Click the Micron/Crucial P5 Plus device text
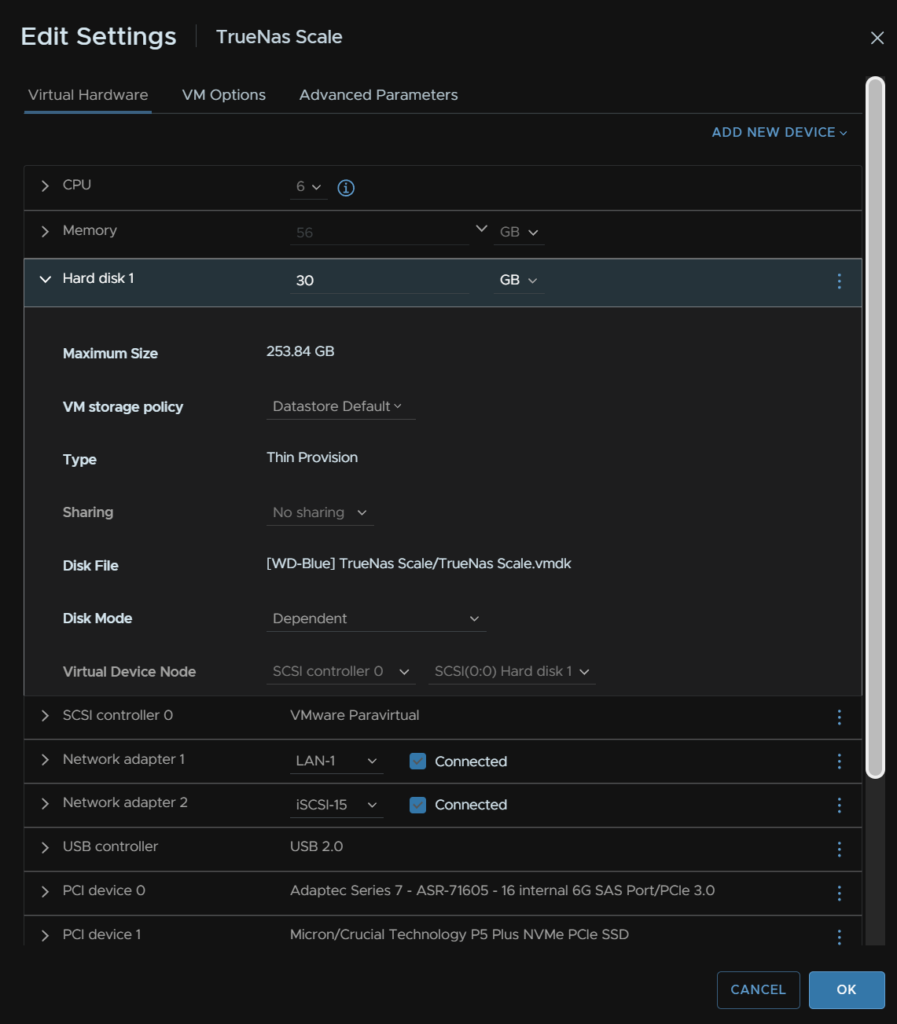Screen dimensions: 897x1024 pyautogui.click(x=459, y=935)
